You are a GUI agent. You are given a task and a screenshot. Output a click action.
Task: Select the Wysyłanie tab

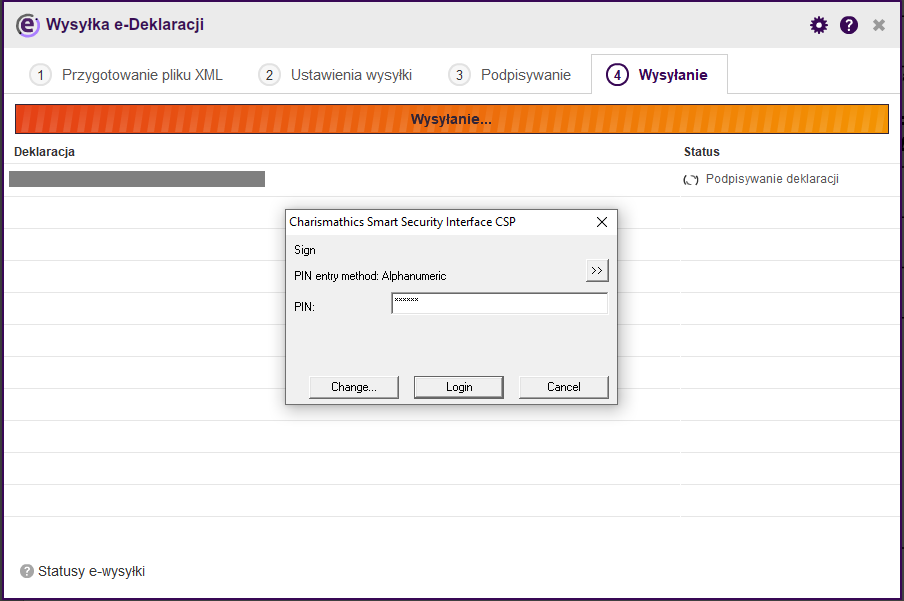coord(659,74)
